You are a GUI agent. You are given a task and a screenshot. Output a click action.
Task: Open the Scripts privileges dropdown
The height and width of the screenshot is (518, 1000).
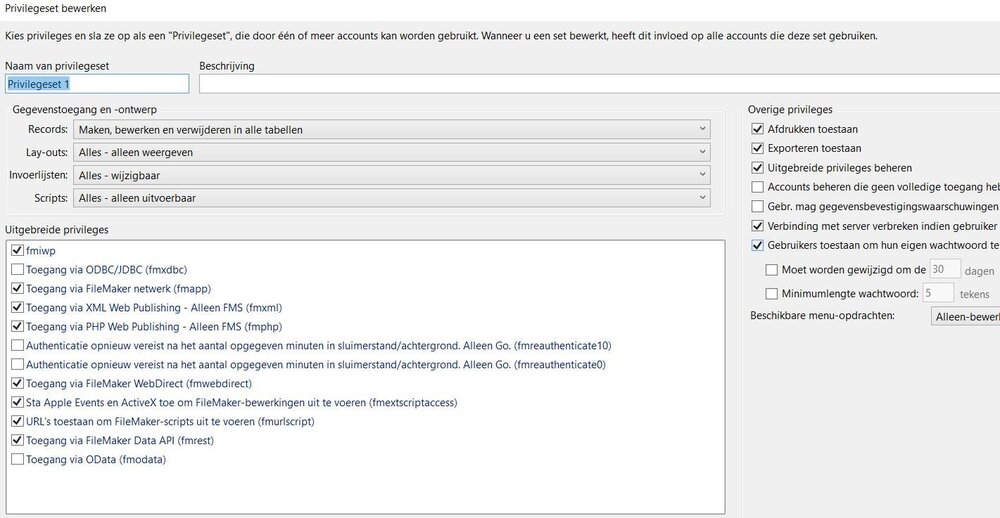pos(392,198)
